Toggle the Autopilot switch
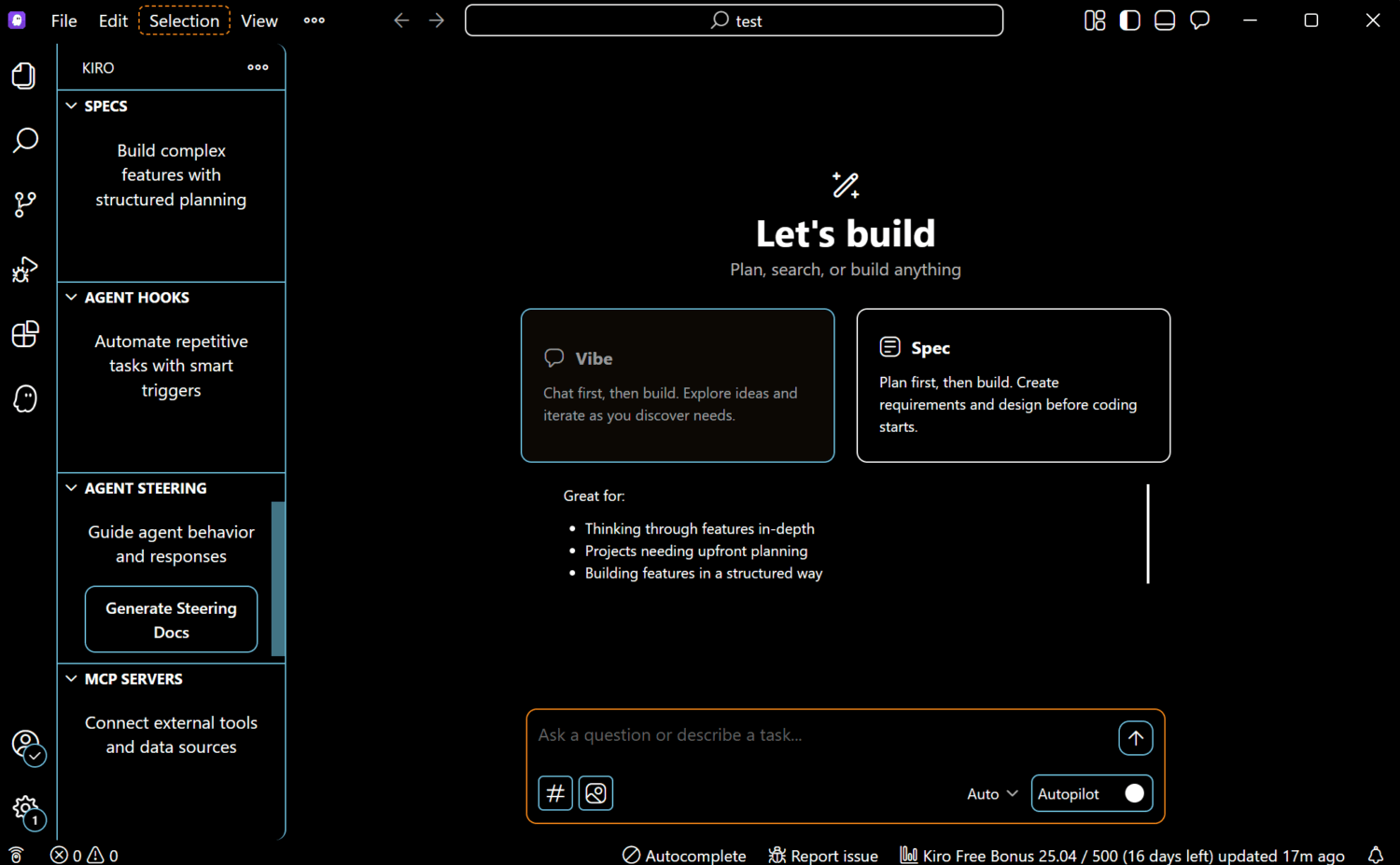 tap(1133, 793)
